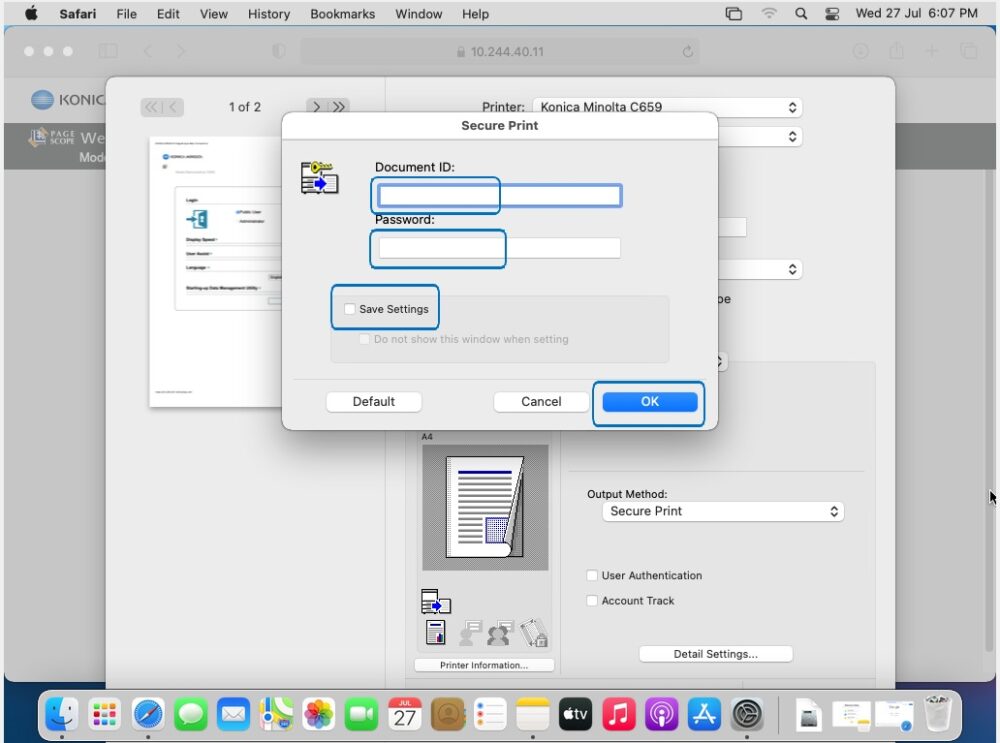Click the printer output icon above Printer Information

pos(436,601)
